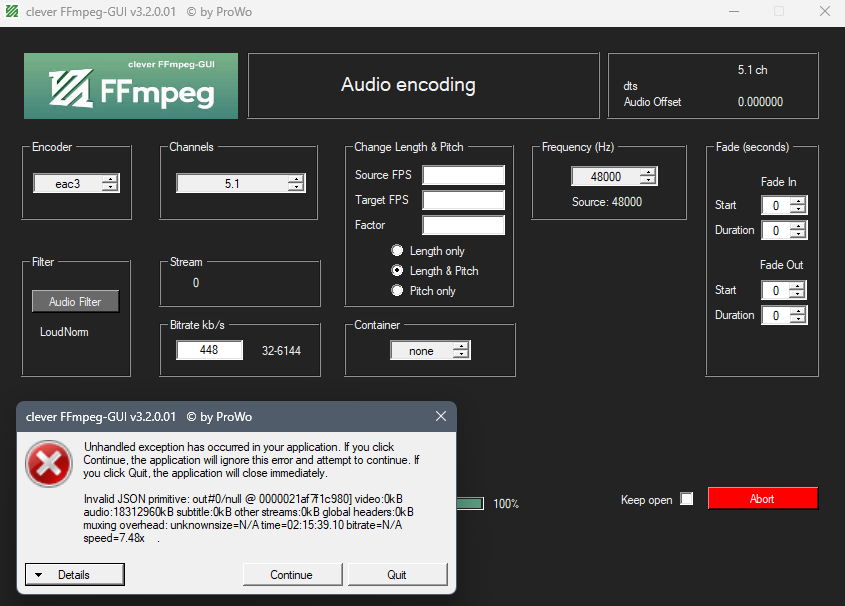Click the Fade In Start value field

776,205
